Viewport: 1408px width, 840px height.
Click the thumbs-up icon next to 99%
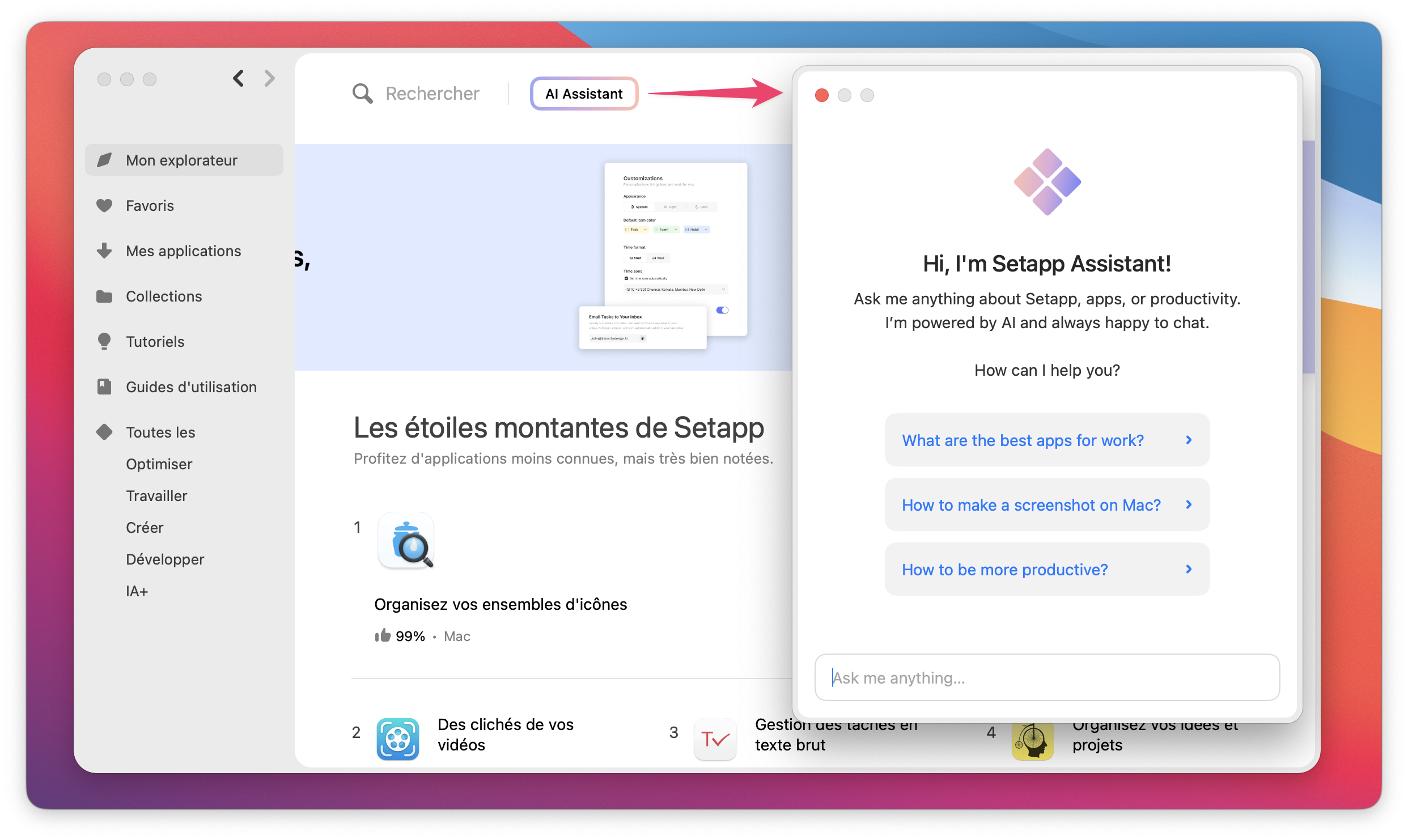point(383,635)
